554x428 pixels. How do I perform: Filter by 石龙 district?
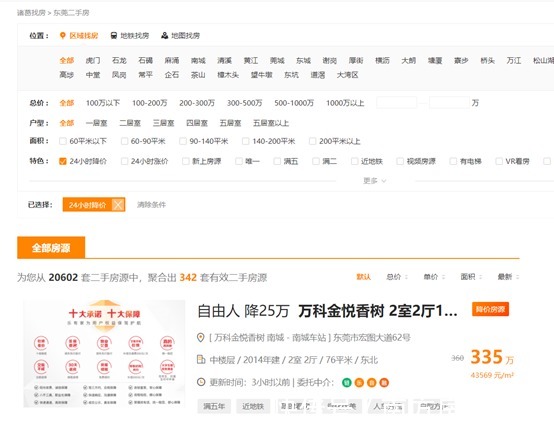click(119, 60)
